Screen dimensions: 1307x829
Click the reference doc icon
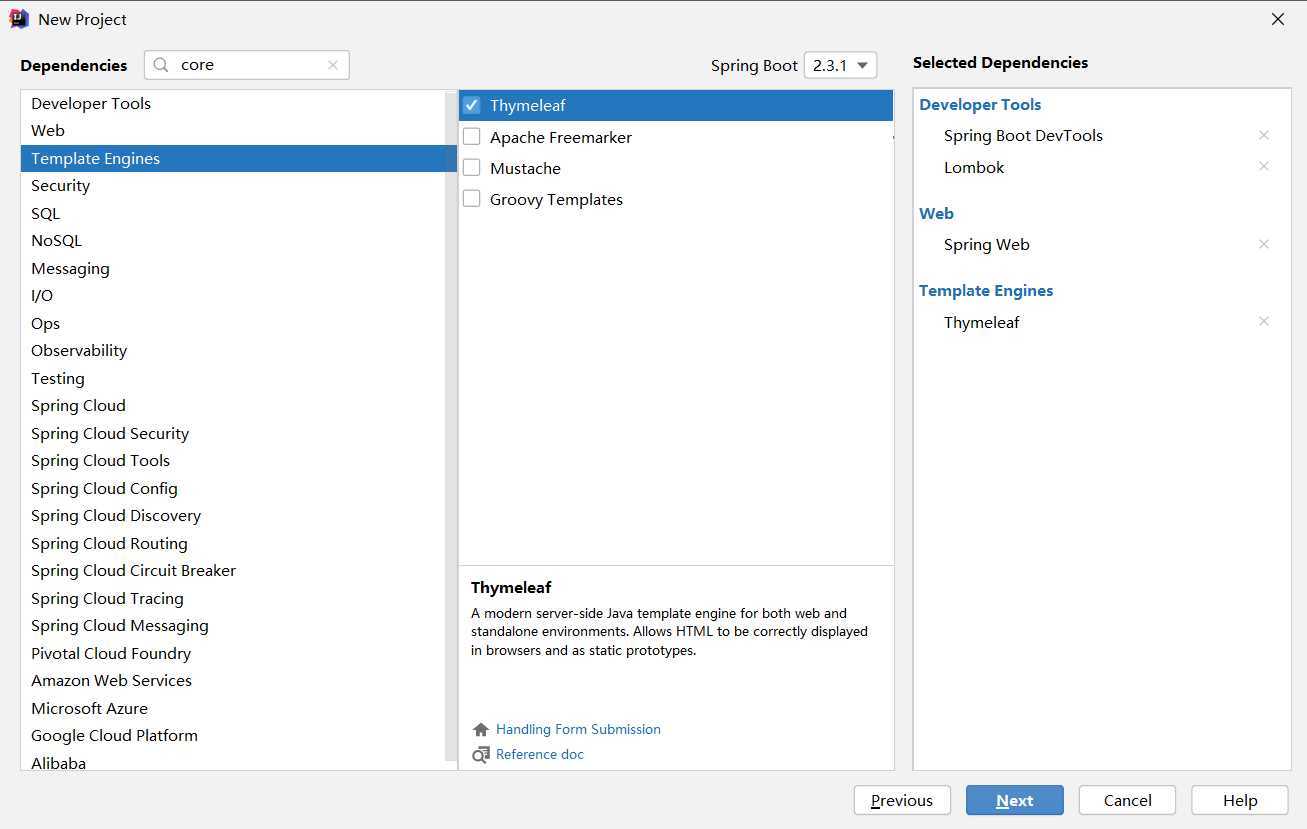point(481,755)
